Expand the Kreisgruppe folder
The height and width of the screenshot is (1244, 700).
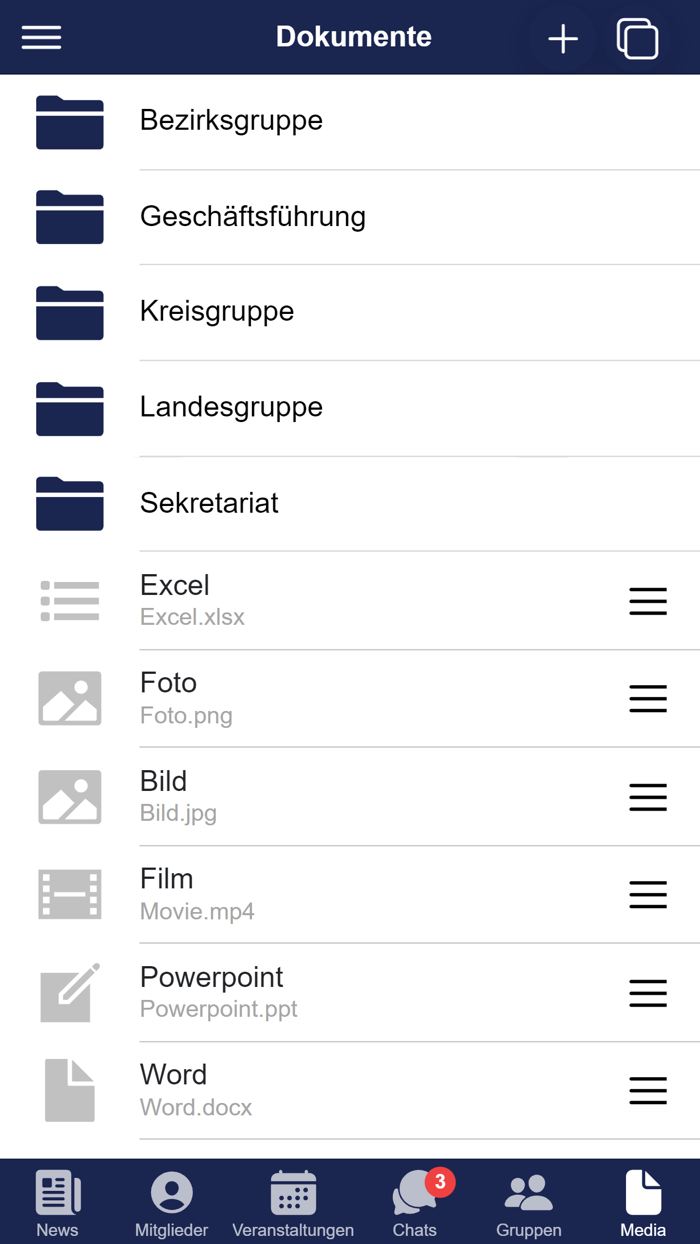coord(217,312)
